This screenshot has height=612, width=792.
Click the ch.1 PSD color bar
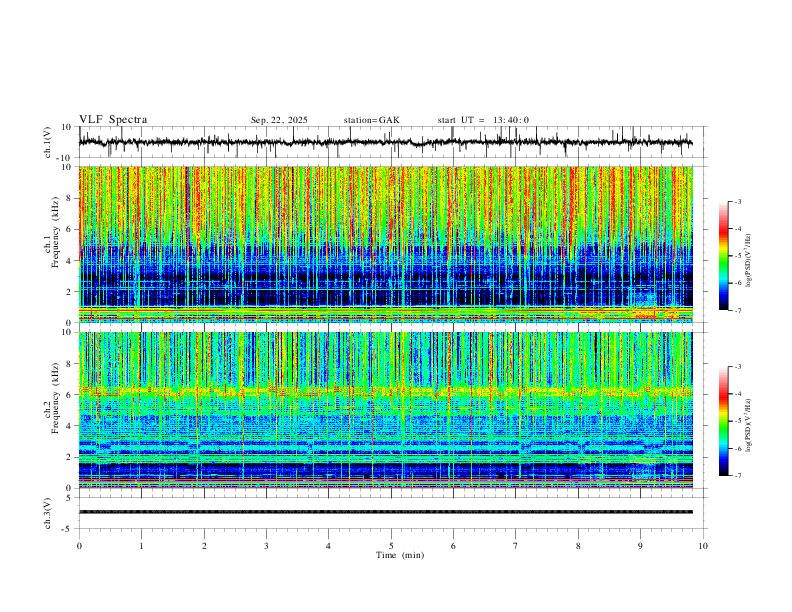point(724,256)
